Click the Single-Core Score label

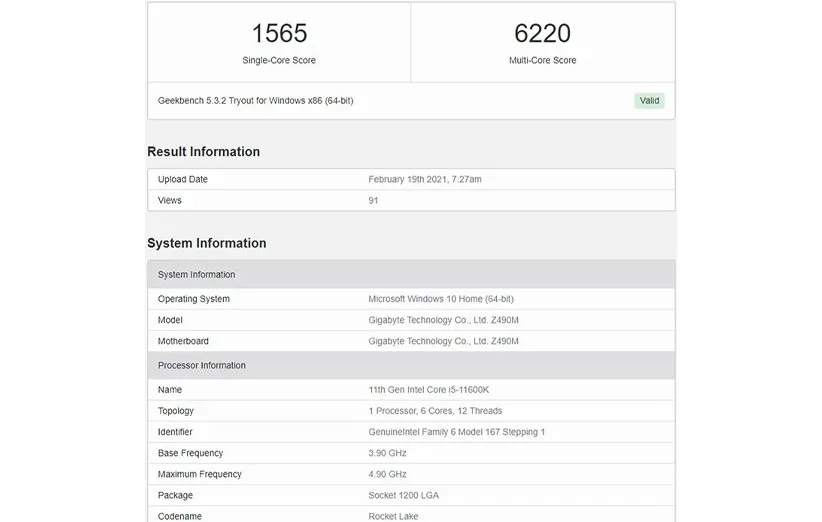(279, 61)
